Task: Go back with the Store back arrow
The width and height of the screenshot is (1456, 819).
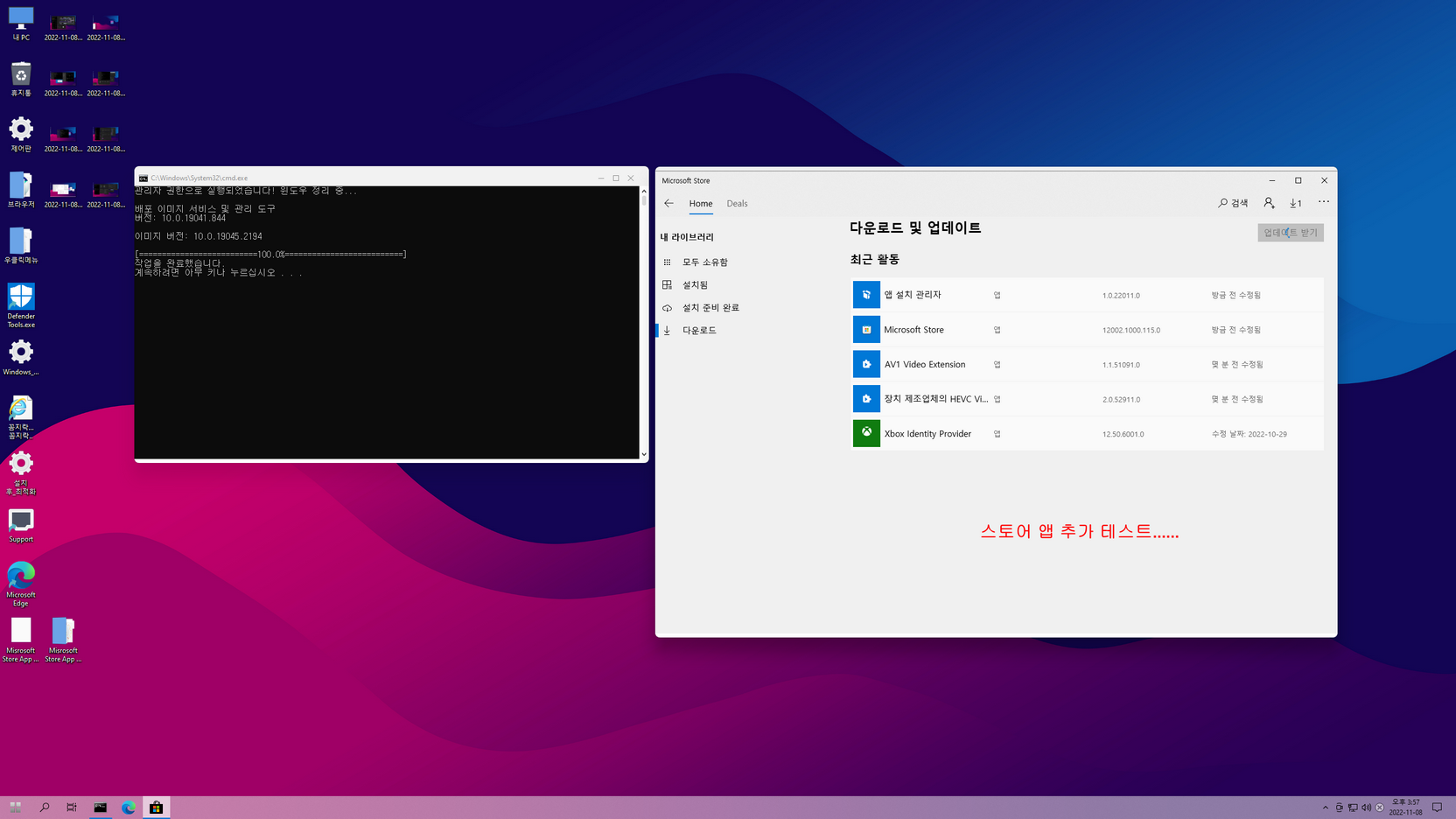Action: click(668, 203)
